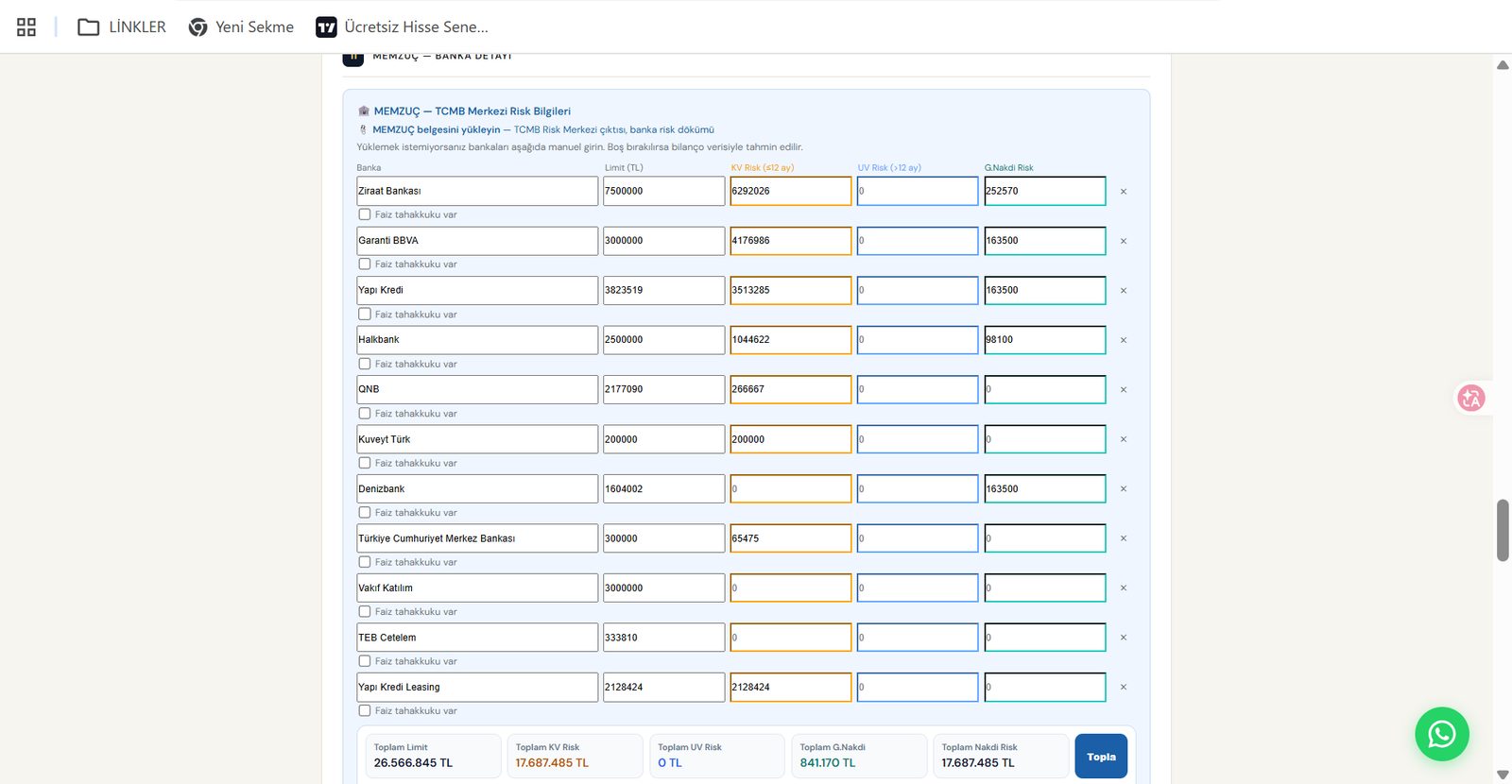Edit the QNB limit field 2177090
Viewport: 1512px width, 784px height.
coord(664,389)
